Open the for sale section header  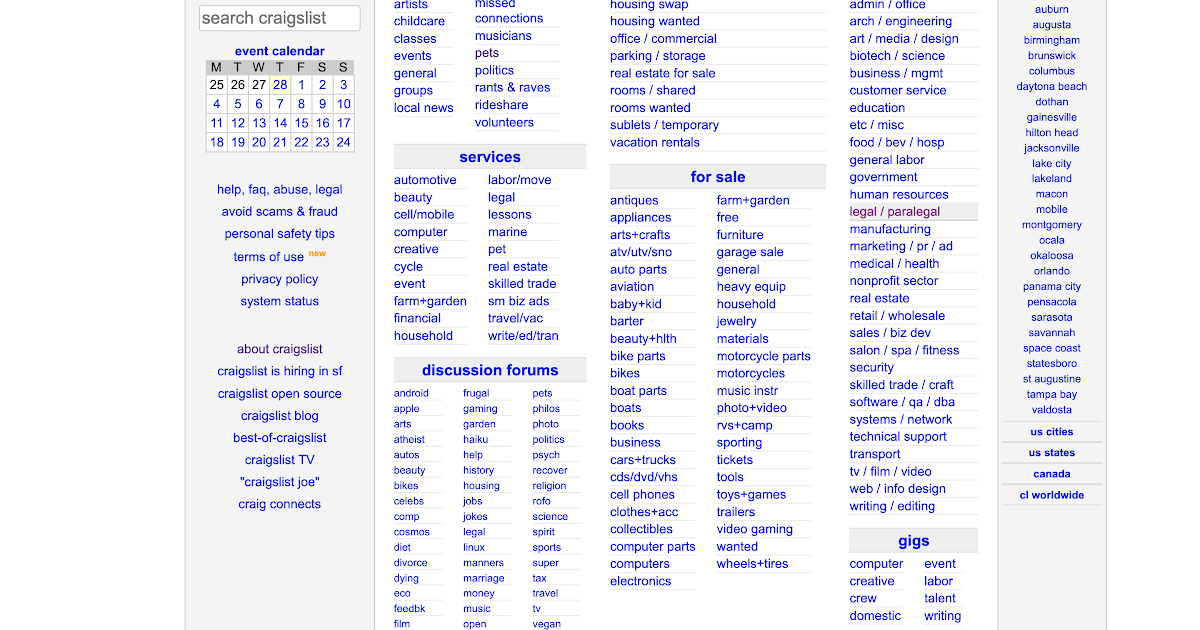pos(718,177)
